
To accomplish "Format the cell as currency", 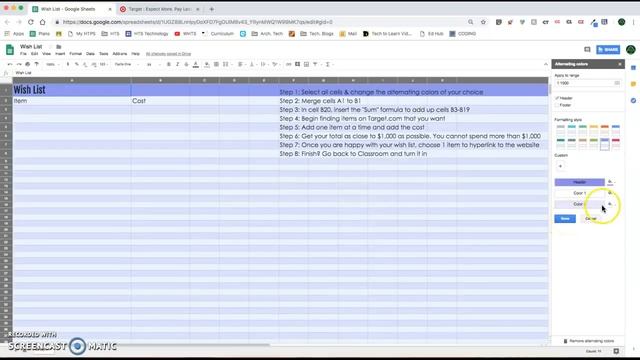I will click(x=68, y=64).
